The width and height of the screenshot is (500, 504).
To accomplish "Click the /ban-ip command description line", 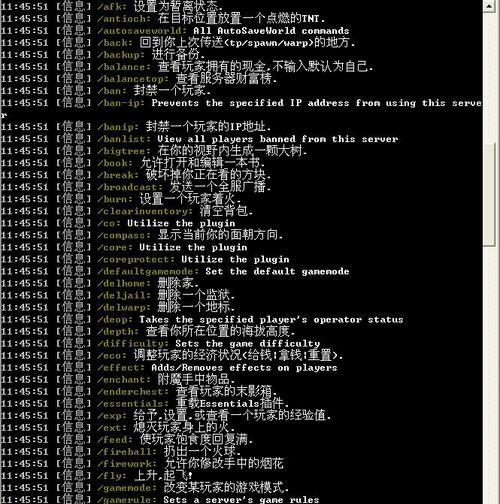I will 241,109.
